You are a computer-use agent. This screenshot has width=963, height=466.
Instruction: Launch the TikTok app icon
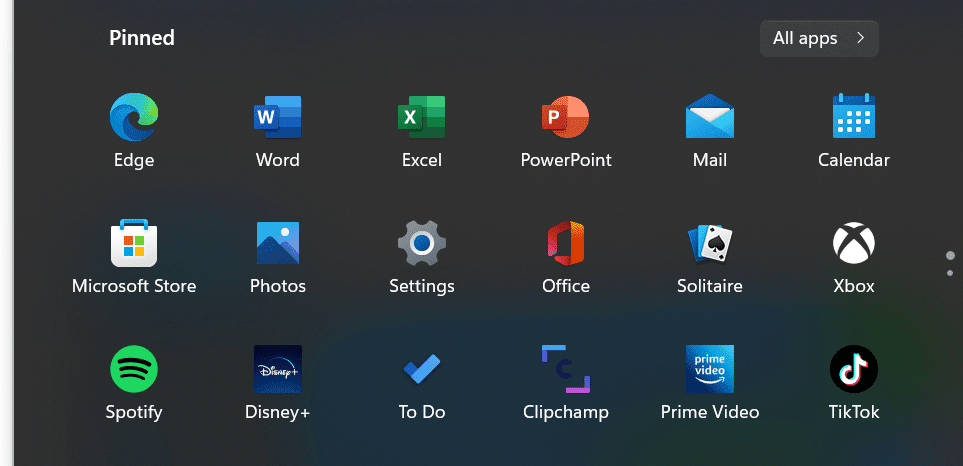pyautogui.click(x=854, y=369)
